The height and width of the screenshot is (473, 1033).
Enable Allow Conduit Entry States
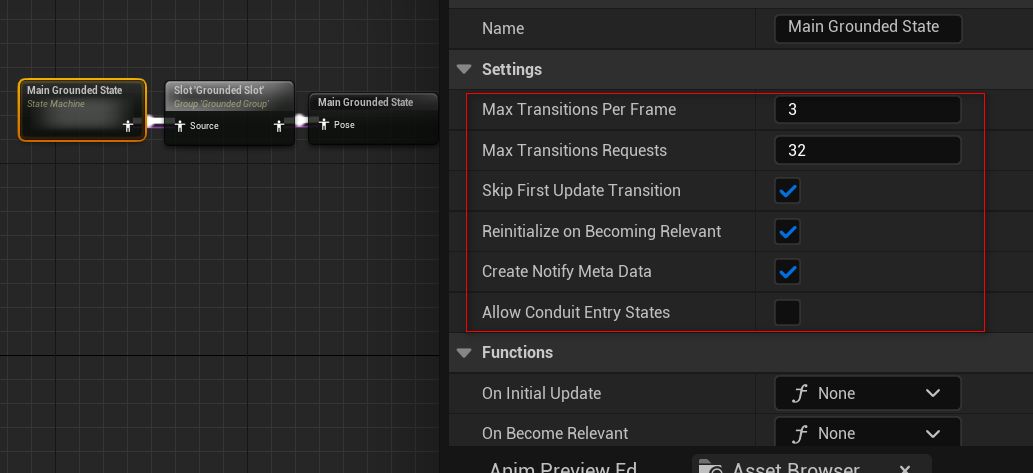tap(788, 313)
